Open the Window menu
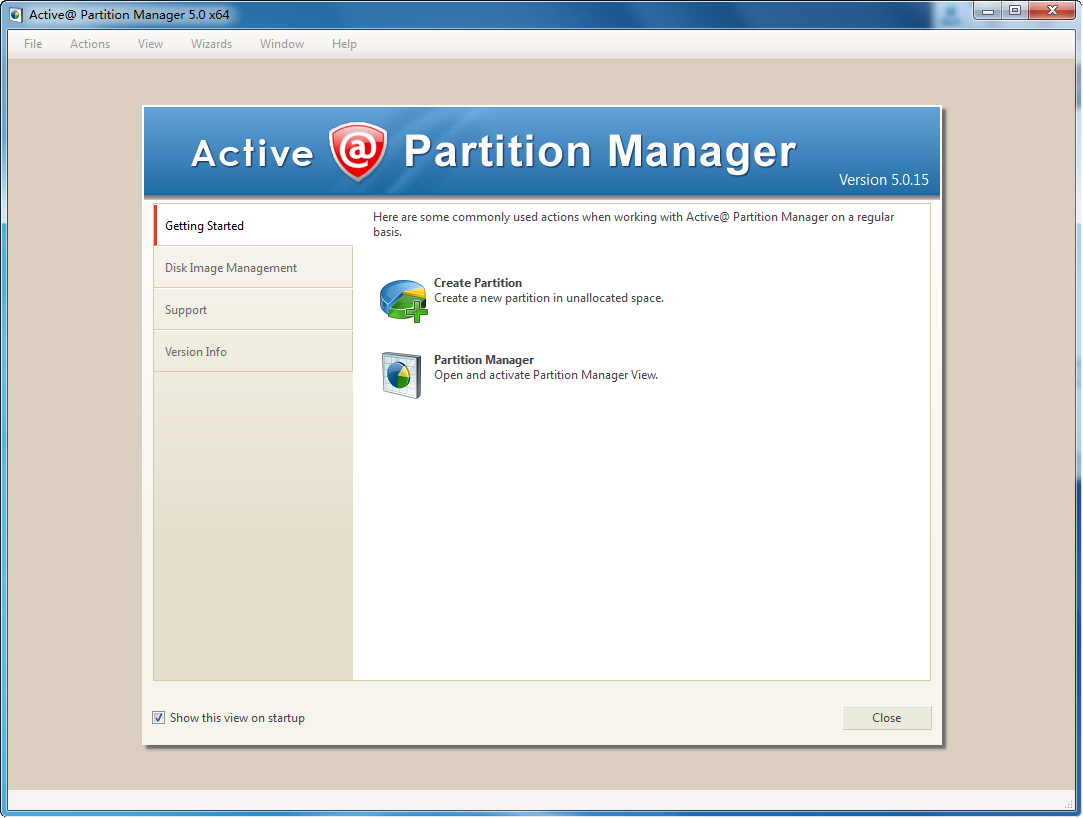The height and width of the screenshot is (818, 1083). (282, 44)
